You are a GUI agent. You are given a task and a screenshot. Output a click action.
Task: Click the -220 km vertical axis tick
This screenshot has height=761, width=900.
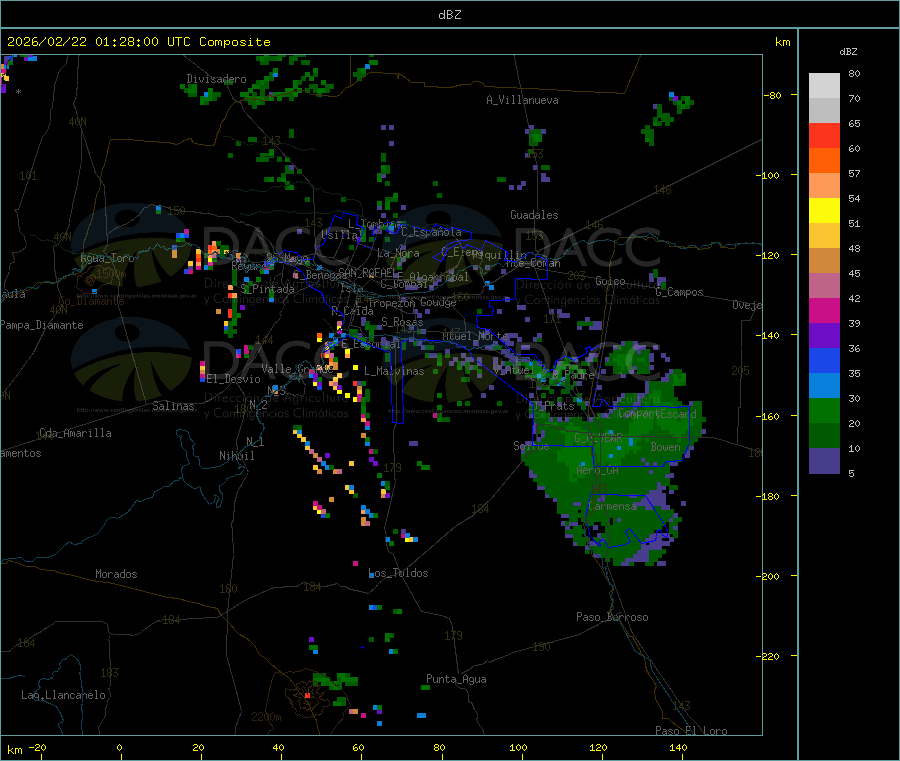[x=770, y=657]
